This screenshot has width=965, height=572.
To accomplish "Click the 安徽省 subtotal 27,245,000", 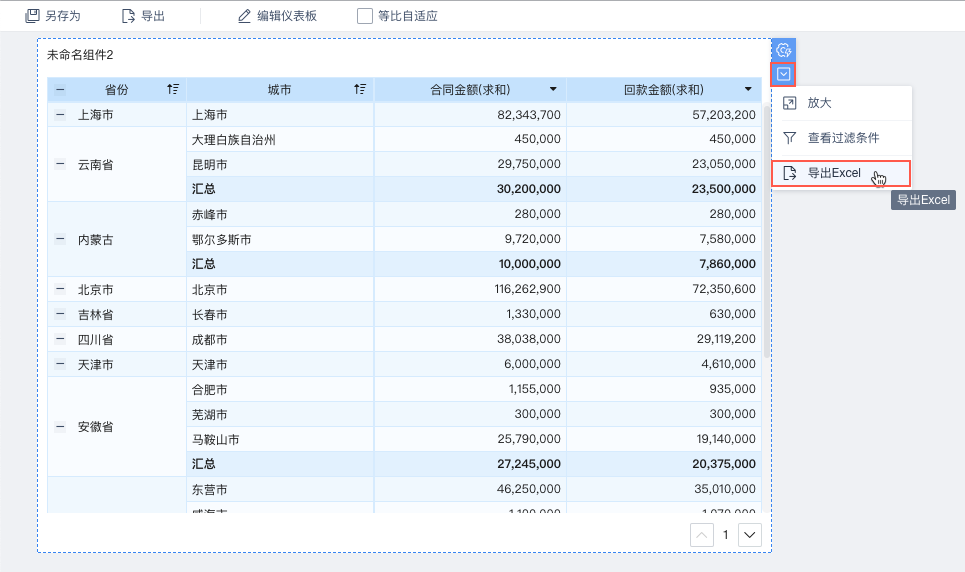I will point(529,464).
